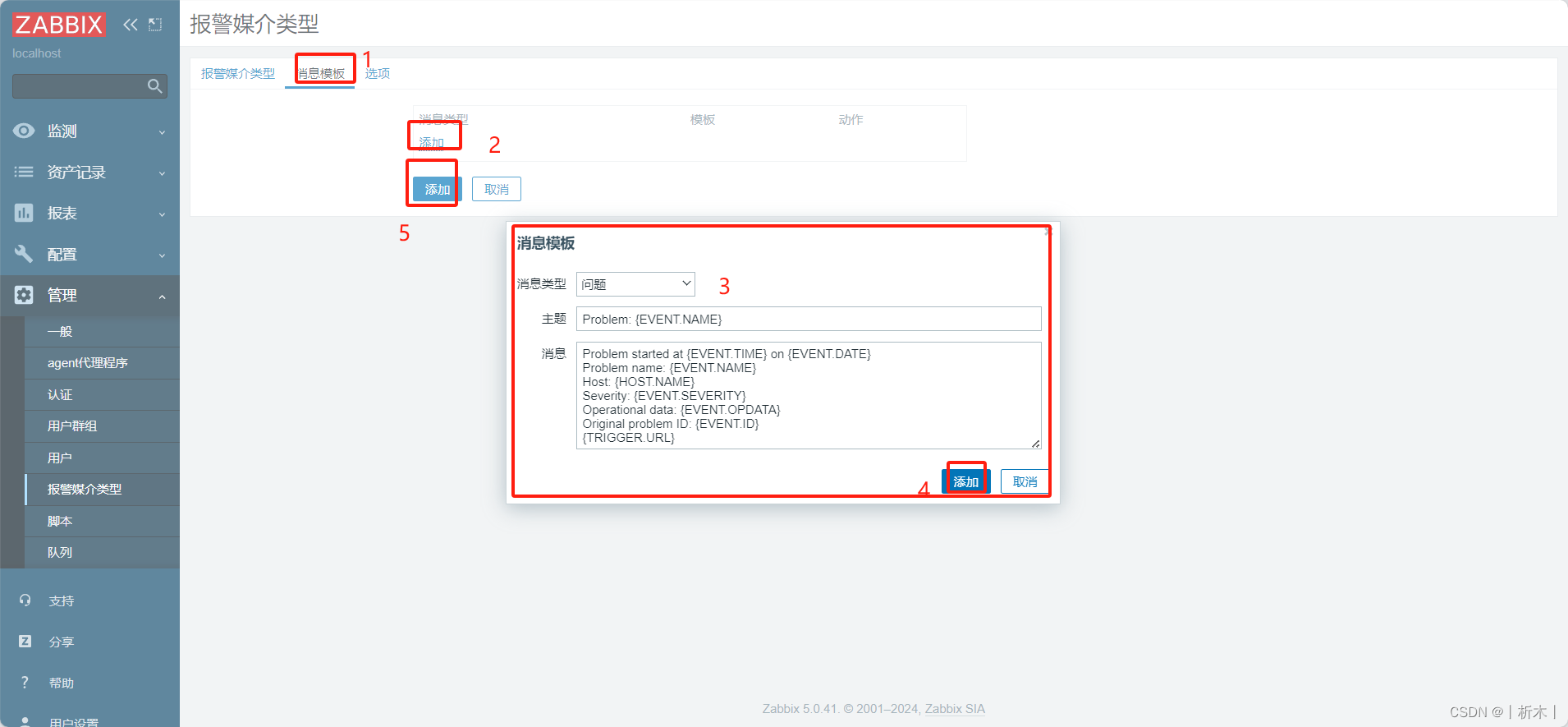Switch to the 消息模板 tab
Viewport: 1568px width, 727px height.
click(320, 73)
